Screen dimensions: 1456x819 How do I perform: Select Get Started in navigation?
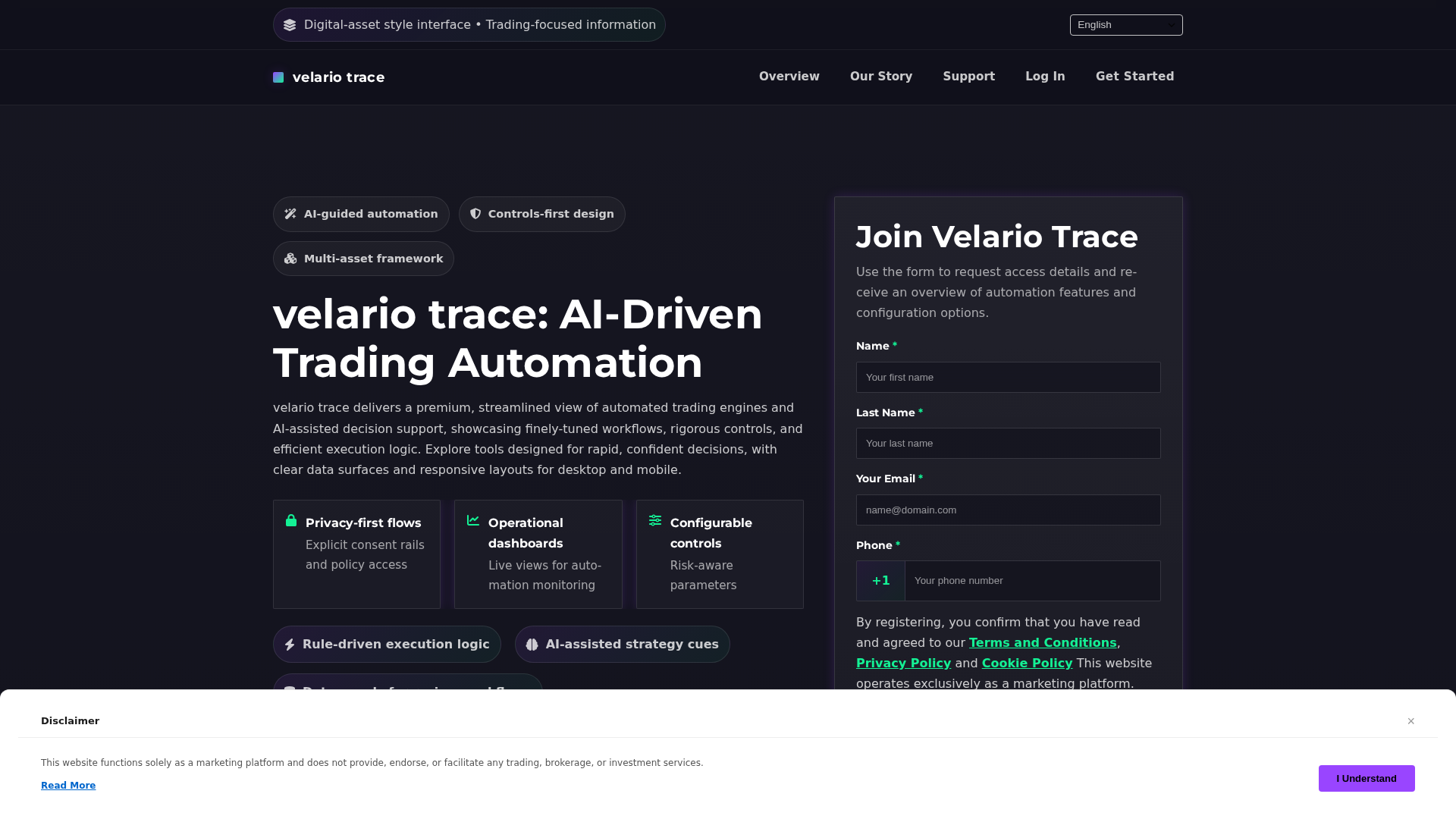point(1134,77)
